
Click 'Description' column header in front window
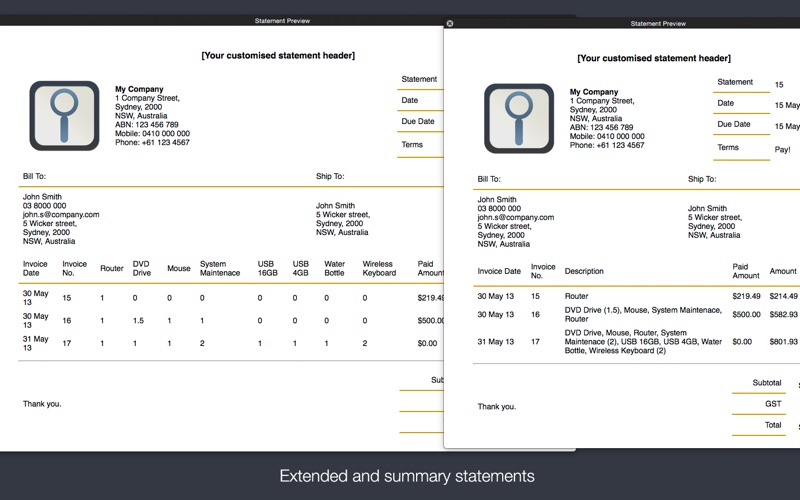[x=584, y=271]
